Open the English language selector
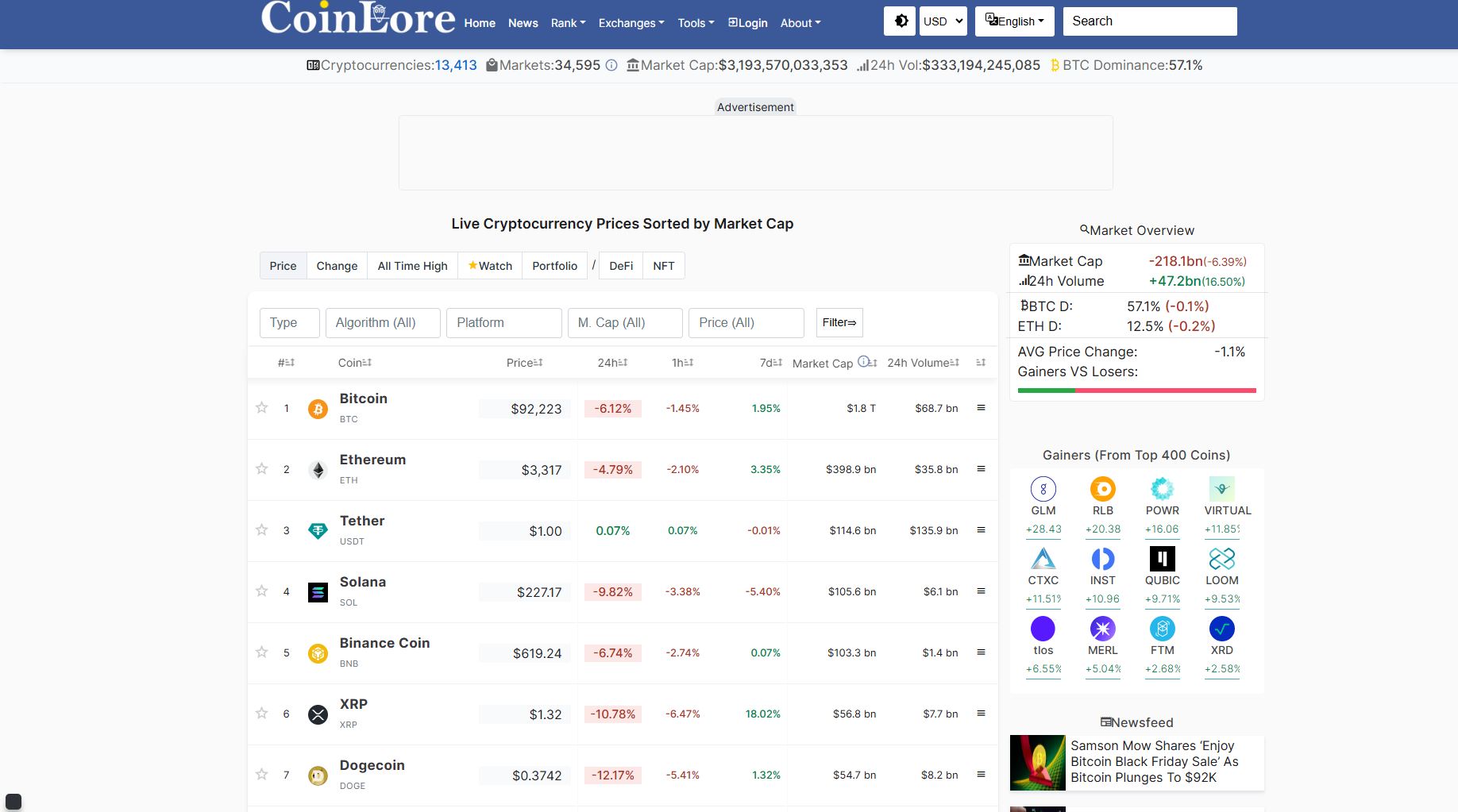Screen dimensions: 1458x812 [1014, 21]
